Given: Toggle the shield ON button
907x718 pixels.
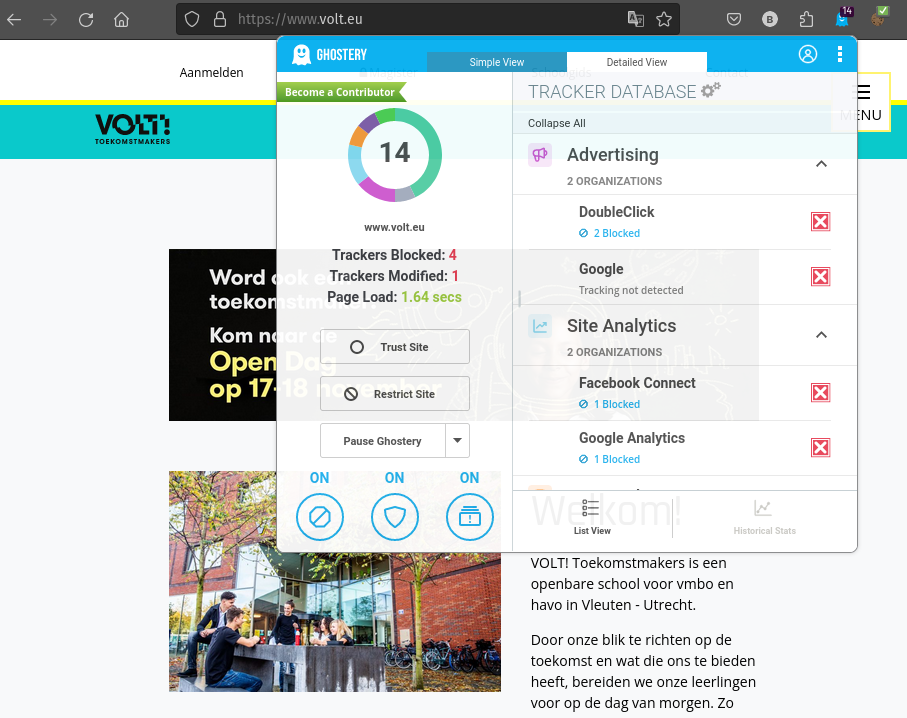Looking at the screenshot, I should 395,517.
